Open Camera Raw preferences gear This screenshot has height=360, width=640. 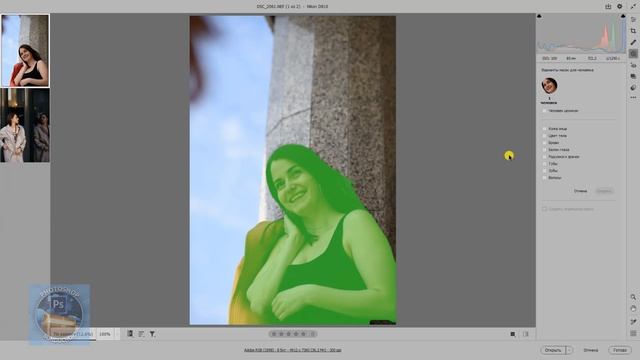[620, 7]
